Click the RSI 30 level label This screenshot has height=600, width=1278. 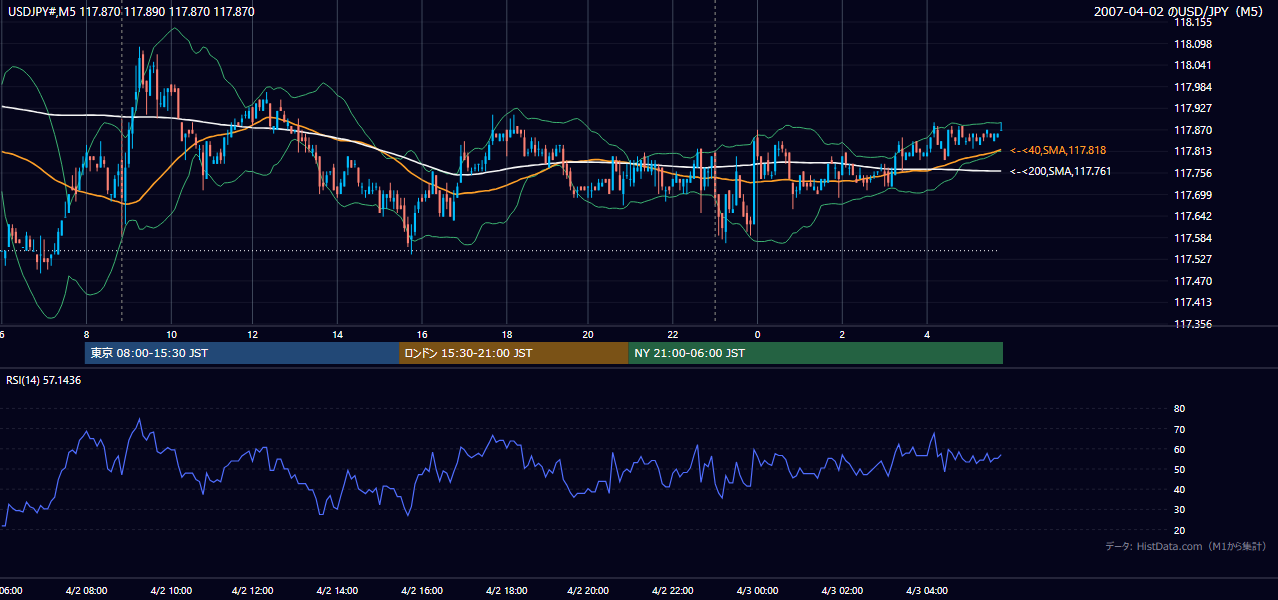pyautogui.click(x=1179, y=510)
